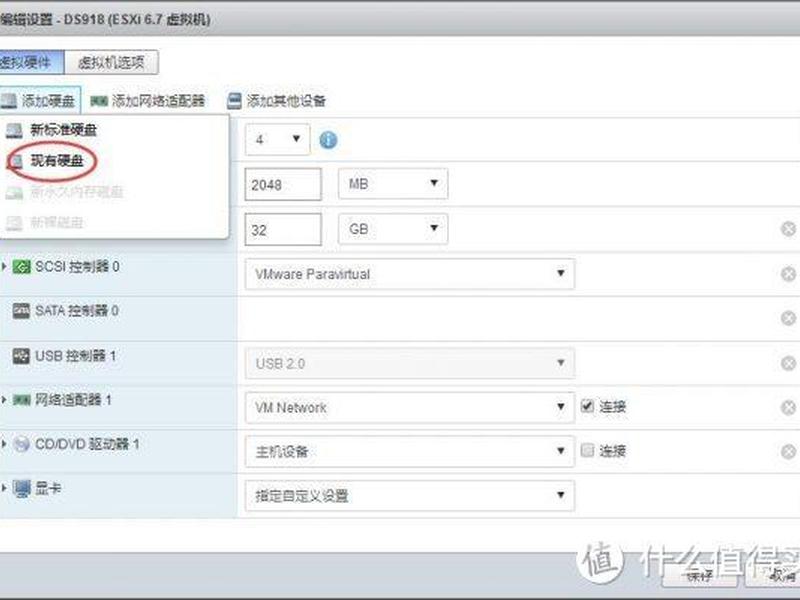Image resolution: width=800 pixels, height=600 pixels.
Task: Open the VM Network dropdown
Action: [410, 407]
